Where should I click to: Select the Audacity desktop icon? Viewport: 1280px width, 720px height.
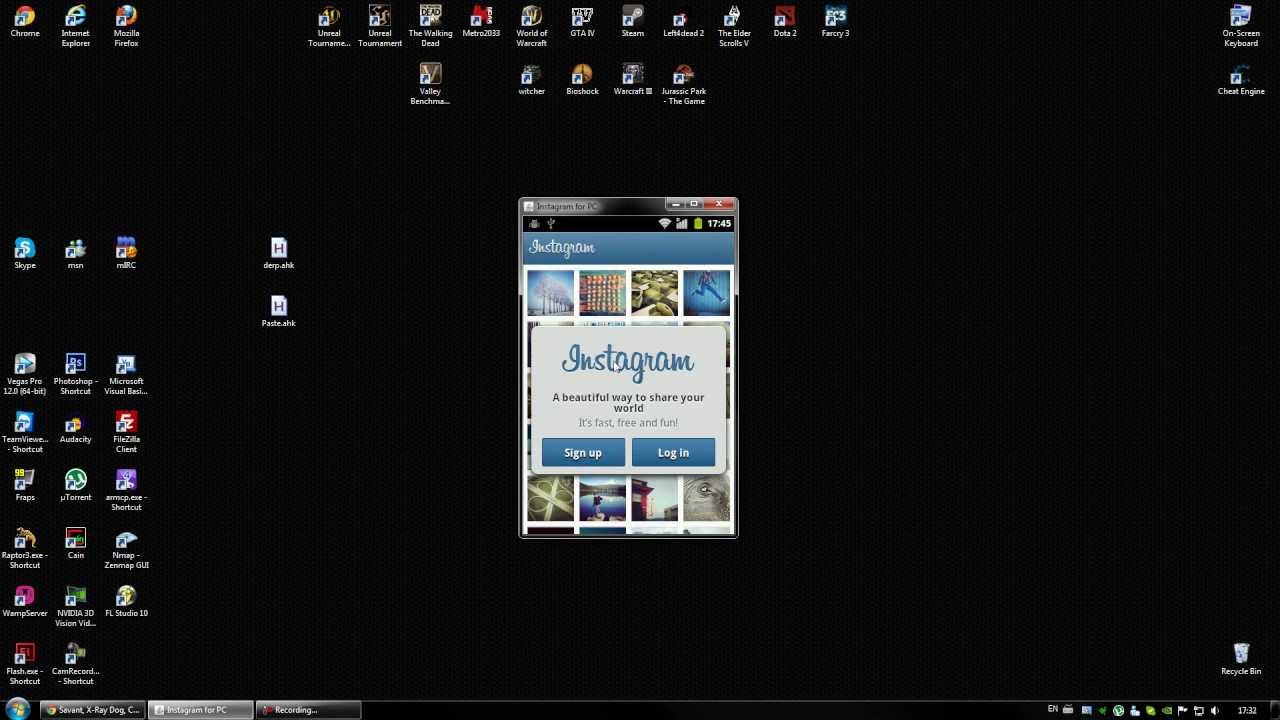coord(75,428)
